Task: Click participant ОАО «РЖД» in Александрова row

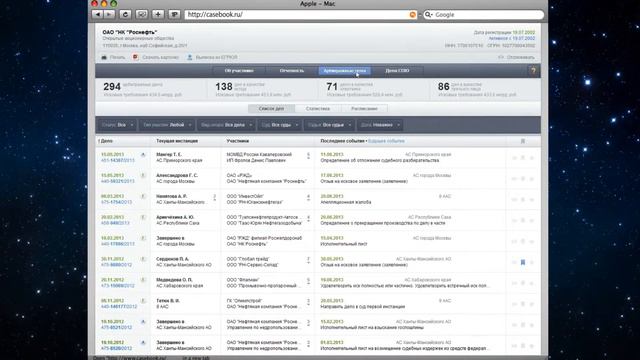Action: tap(239, 176)
